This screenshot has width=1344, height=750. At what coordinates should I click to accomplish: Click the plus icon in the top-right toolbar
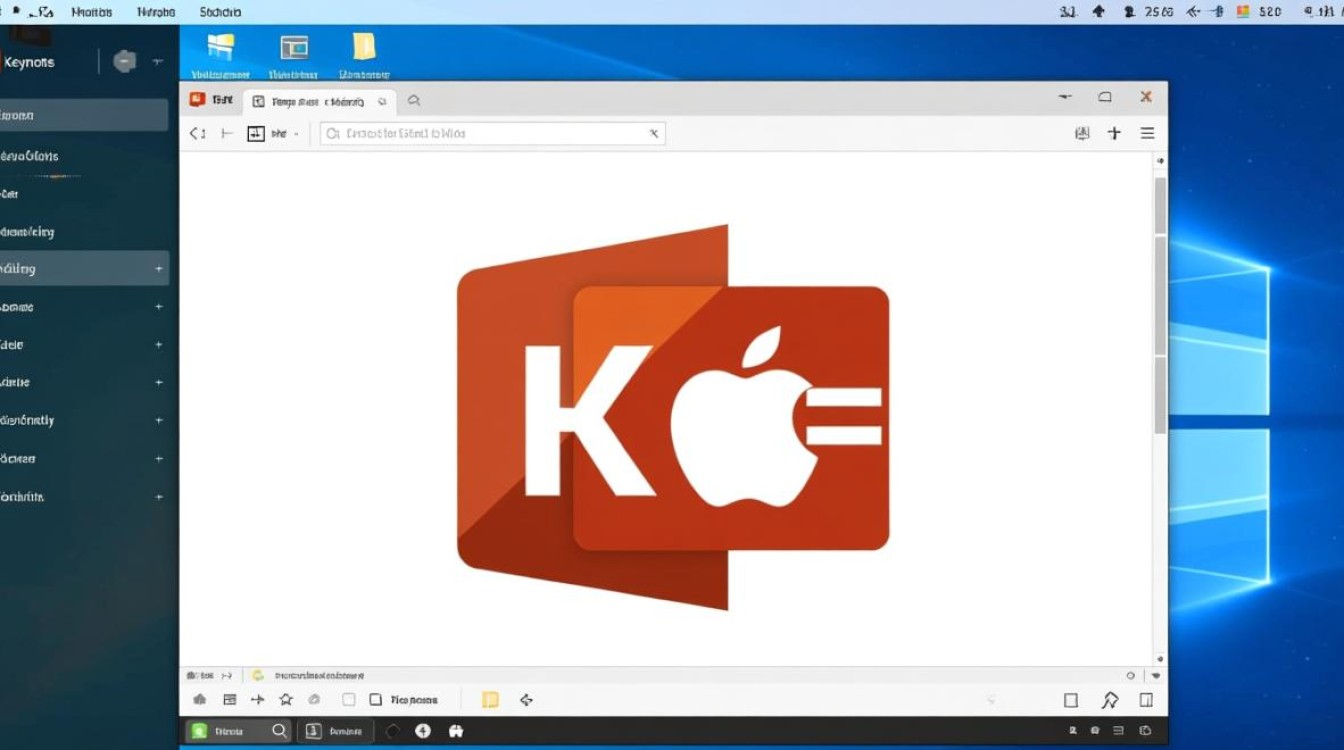pyautogui.click(x=1114, y=133)
